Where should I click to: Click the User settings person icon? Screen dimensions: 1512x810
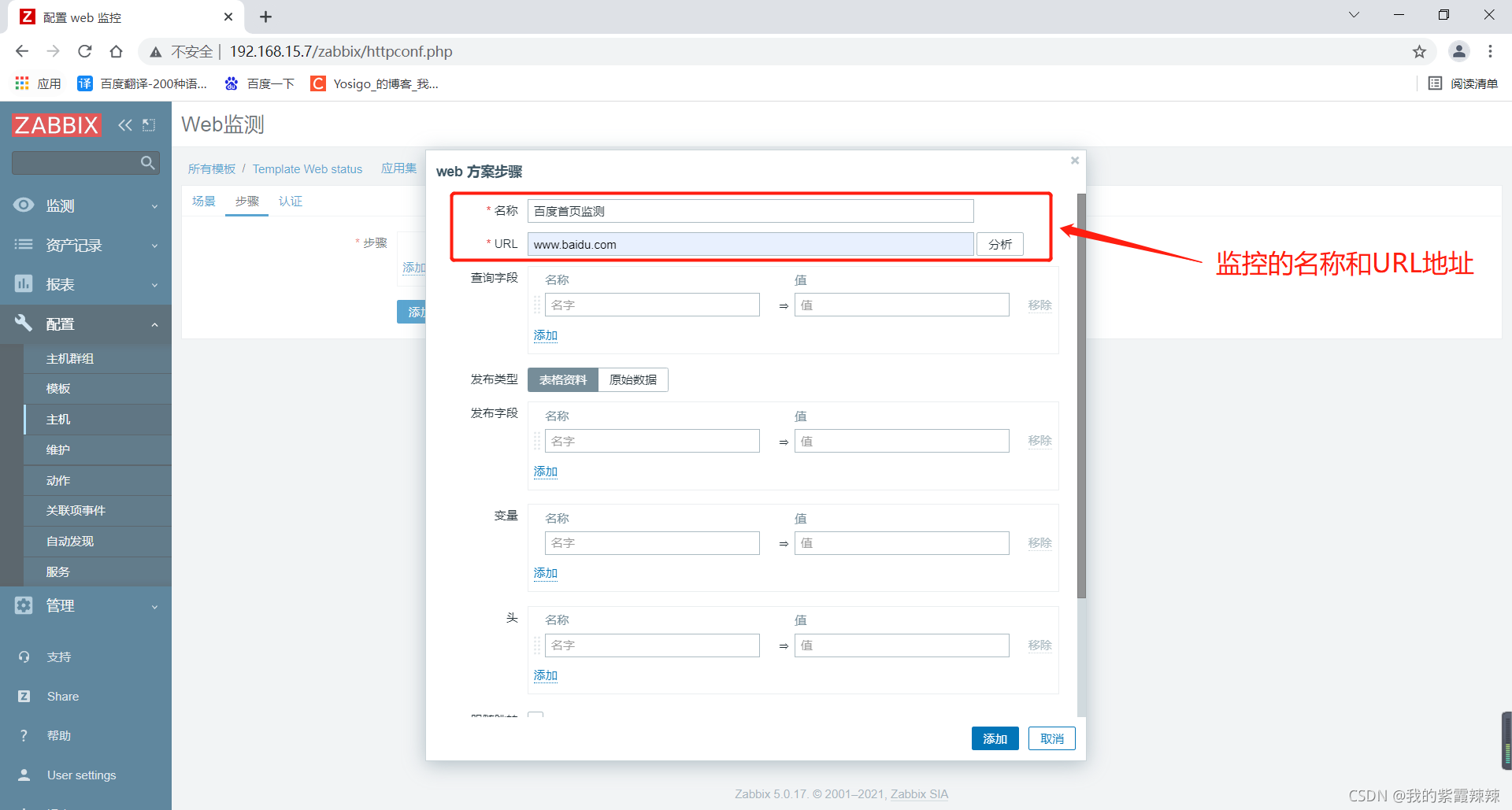[24, 775]
